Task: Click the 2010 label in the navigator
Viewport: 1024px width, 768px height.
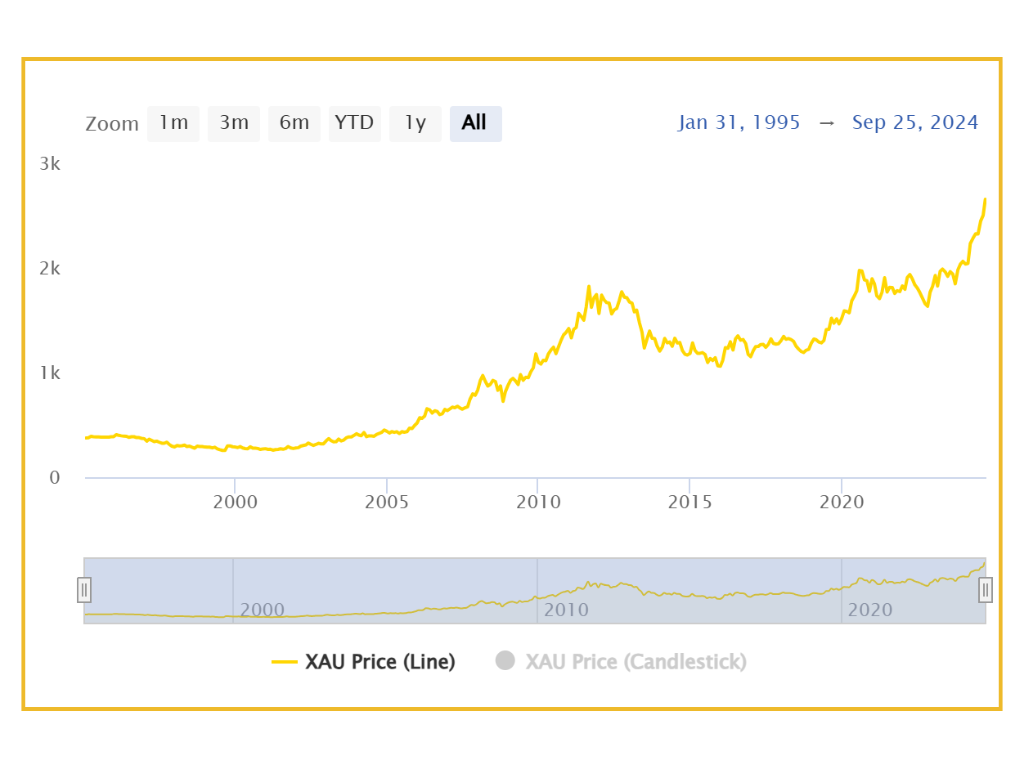Action: point(566,610)
